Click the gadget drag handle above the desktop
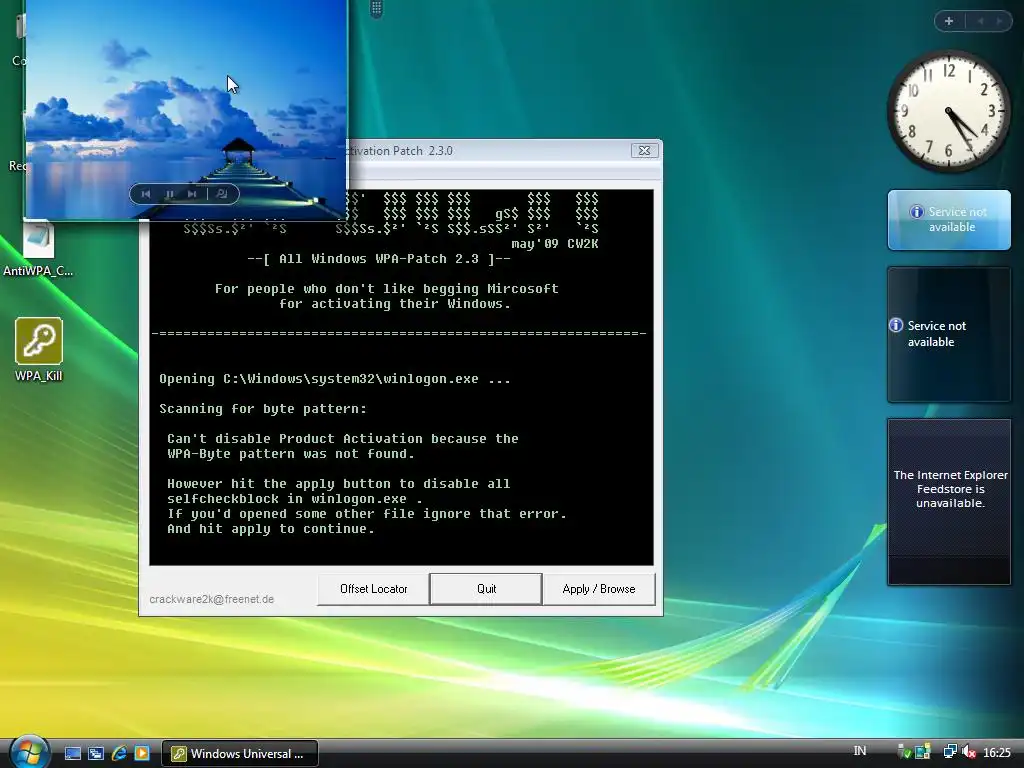The image size is (1024, 768). pos(376,8)
